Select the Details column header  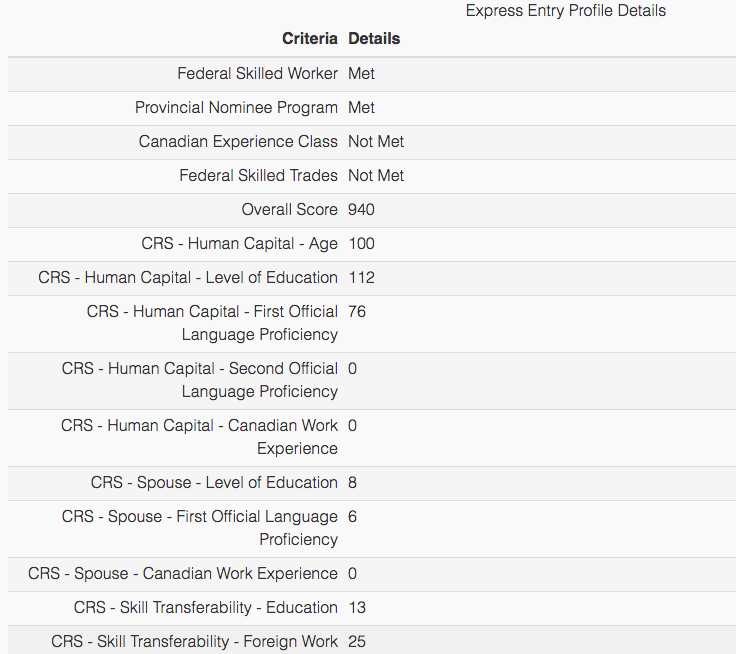[374, 39]
